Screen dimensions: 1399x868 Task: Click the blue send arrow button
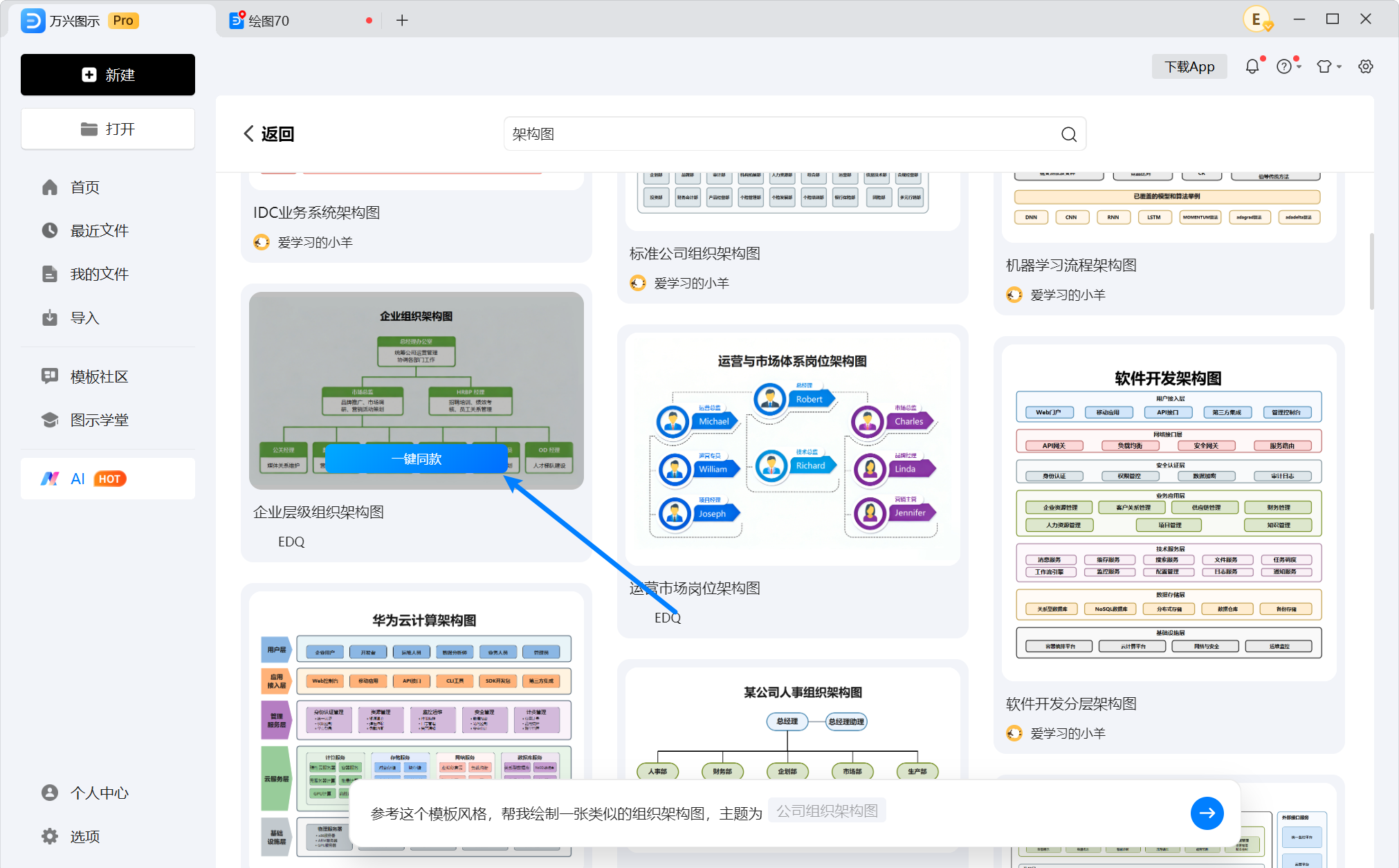click(x=1207, y=813)
